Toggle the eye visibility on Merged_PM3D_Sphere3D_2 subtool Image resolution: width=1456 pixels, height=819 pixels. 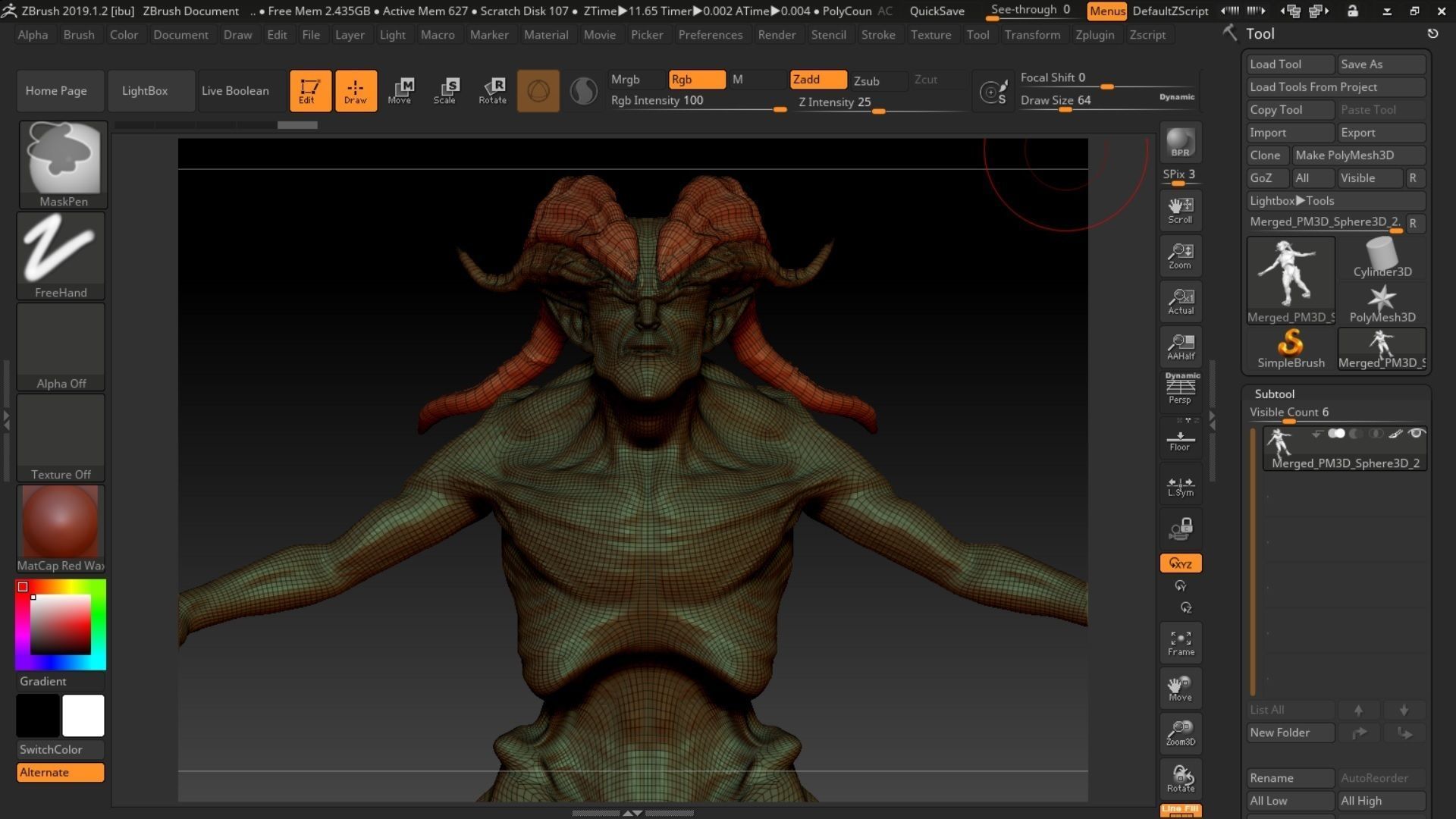[x=1415, y=434]
